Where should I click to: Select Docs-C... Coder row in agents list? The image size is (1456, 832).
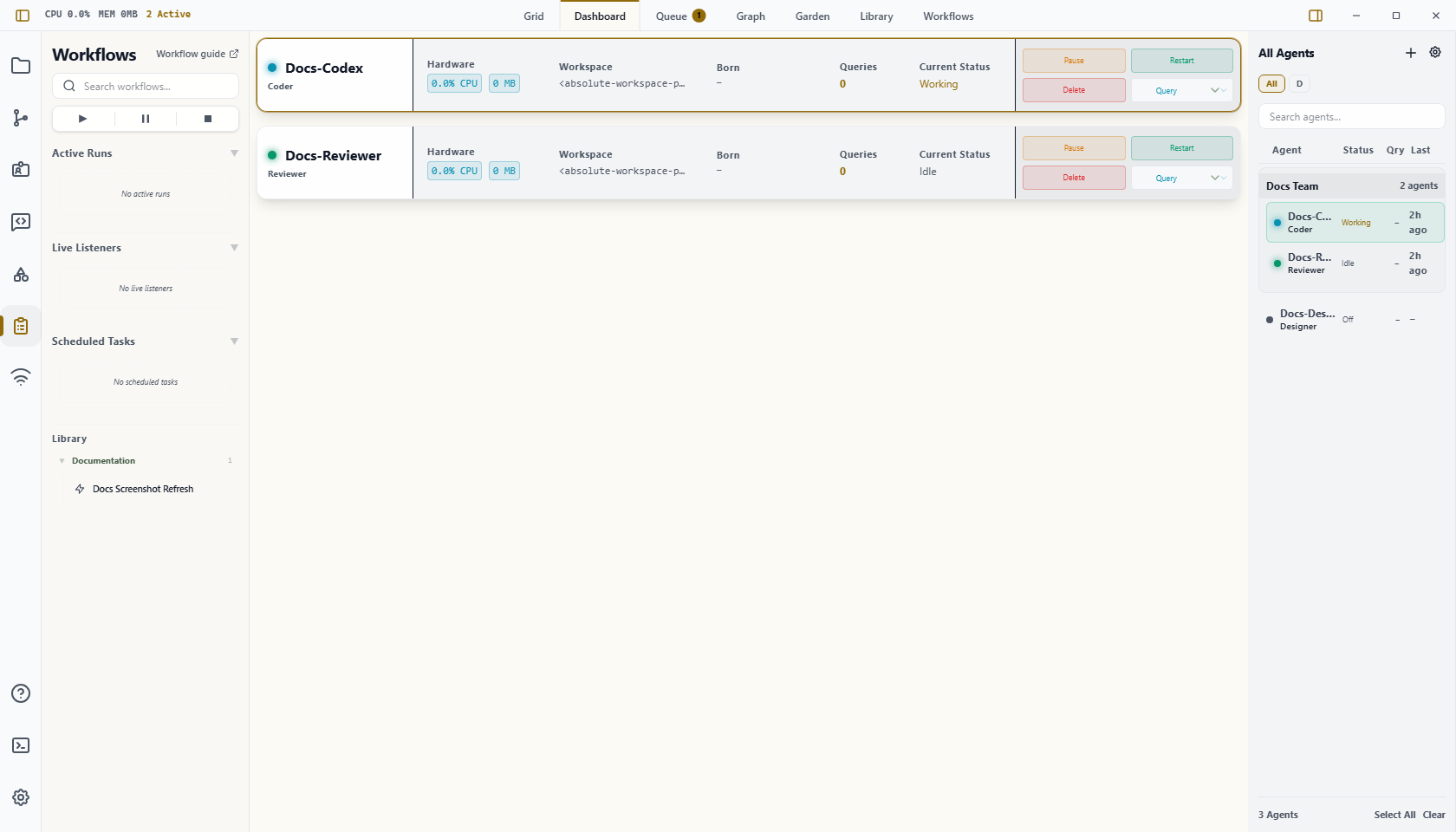[1355, 223]
